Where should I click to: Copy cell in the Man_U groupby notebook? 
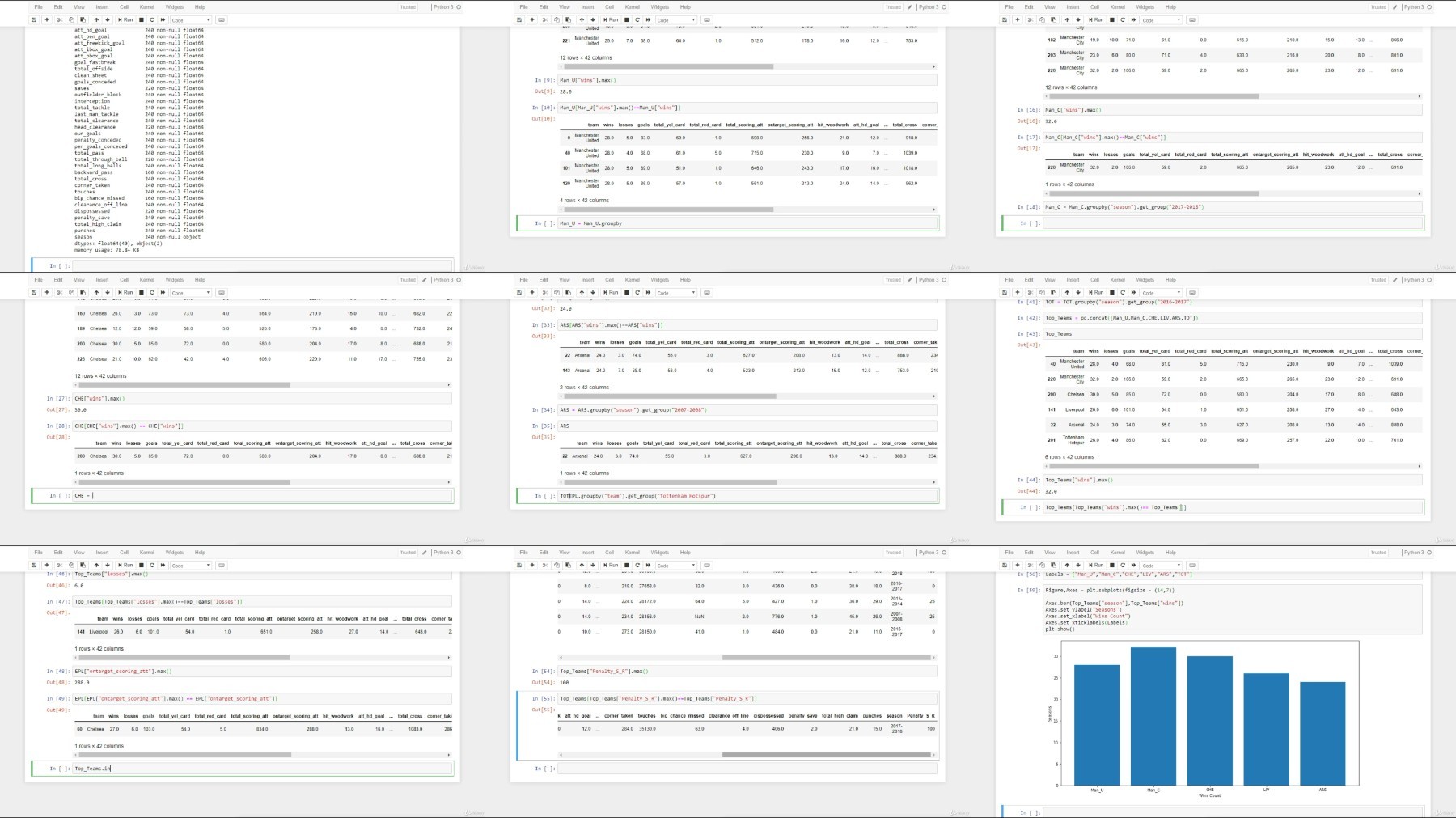[x=557, y=19]
